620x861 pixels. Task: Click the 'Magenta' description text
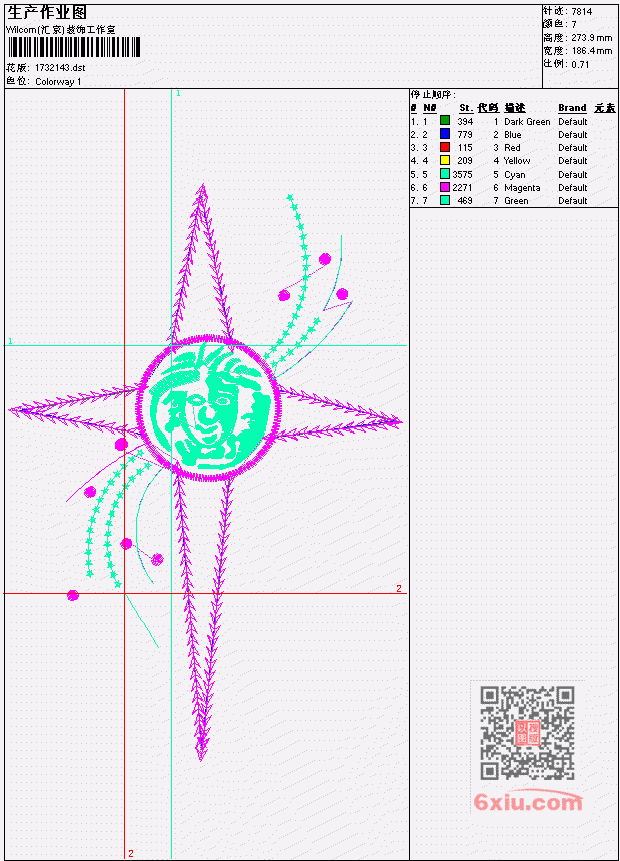[x=522, y=188]
